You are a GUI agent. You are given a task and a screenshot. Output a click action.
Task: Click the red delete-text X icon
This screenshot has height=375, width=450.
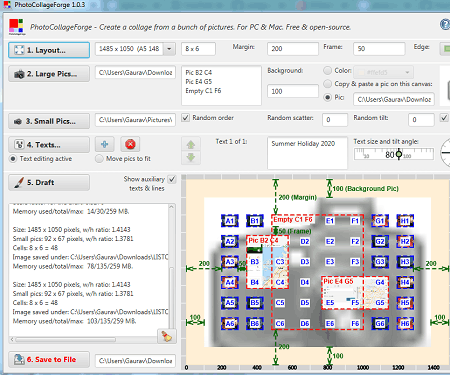[130, 144]
